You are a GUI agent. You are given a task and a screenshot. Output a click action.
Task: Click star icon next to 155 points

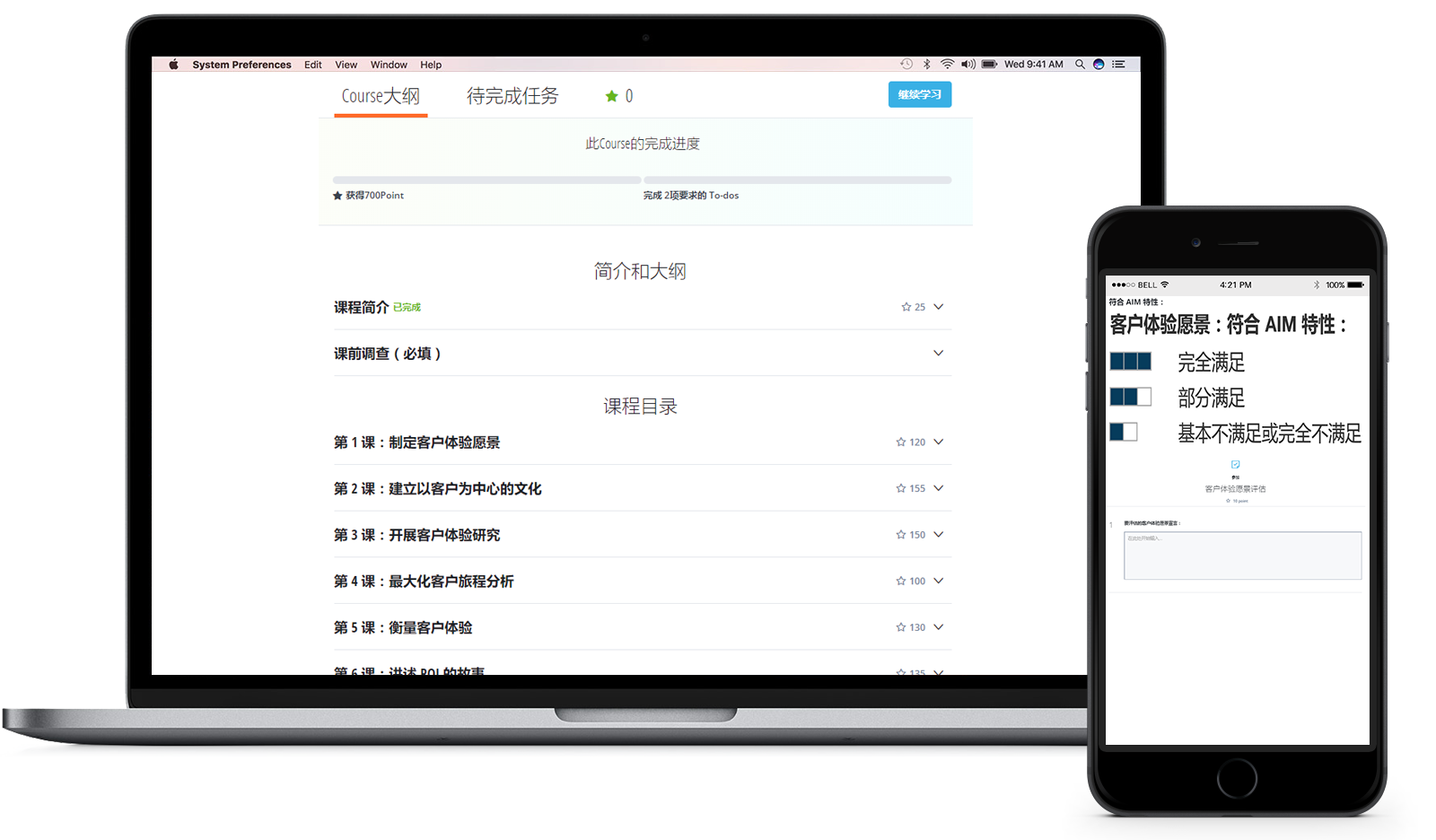point(901,488)
